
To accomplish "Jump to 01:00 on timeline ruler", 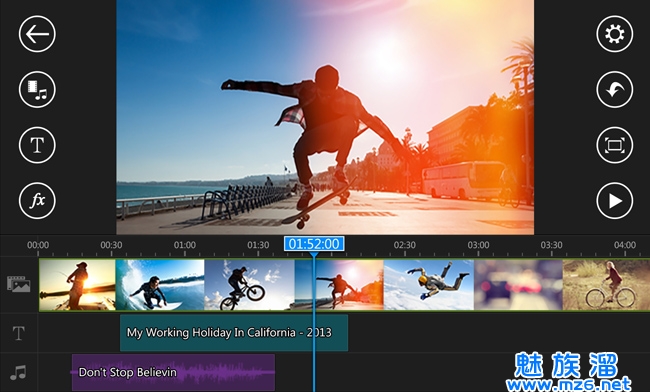I will 184,245.
